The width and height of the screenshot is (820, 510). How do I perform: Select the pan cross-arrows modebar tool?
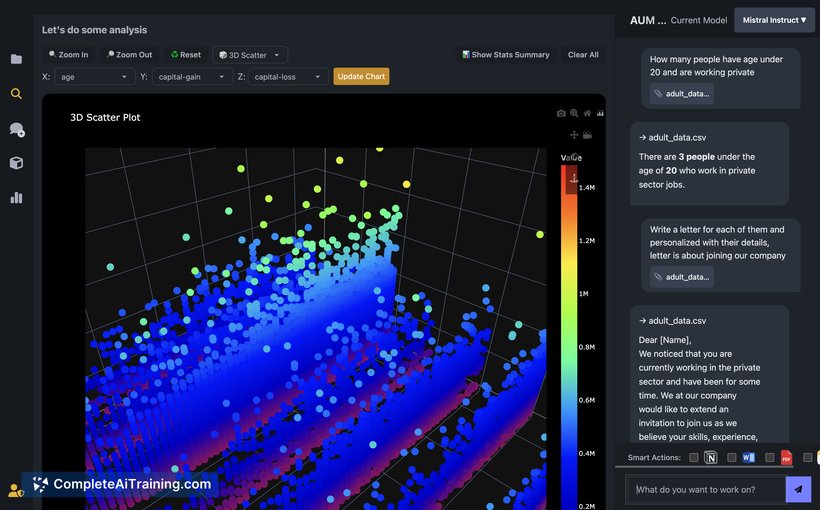coord(574,135)
